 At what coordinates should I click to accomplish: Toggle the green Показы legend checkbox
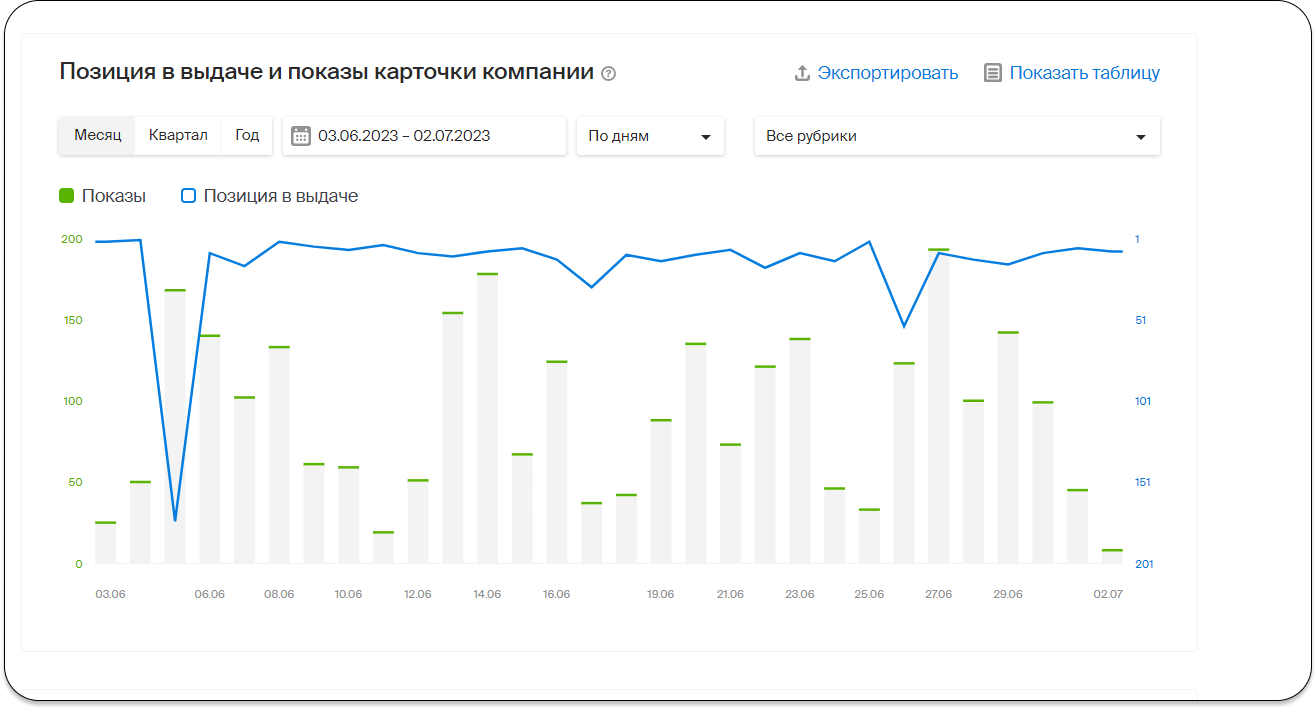click(67, 196)
